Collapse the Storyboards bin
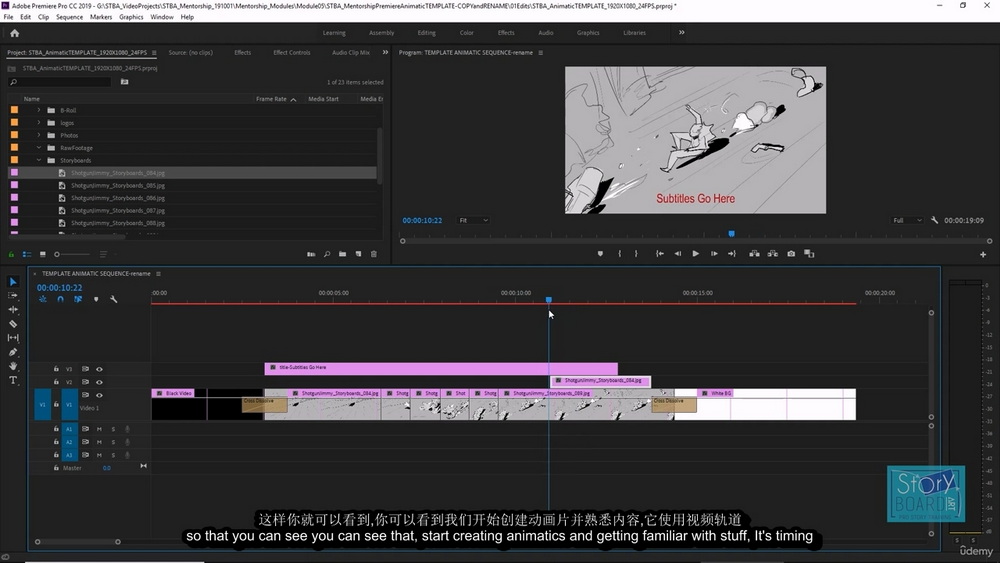The width and height of the screenshot is (1000, 563). [39, 160]
